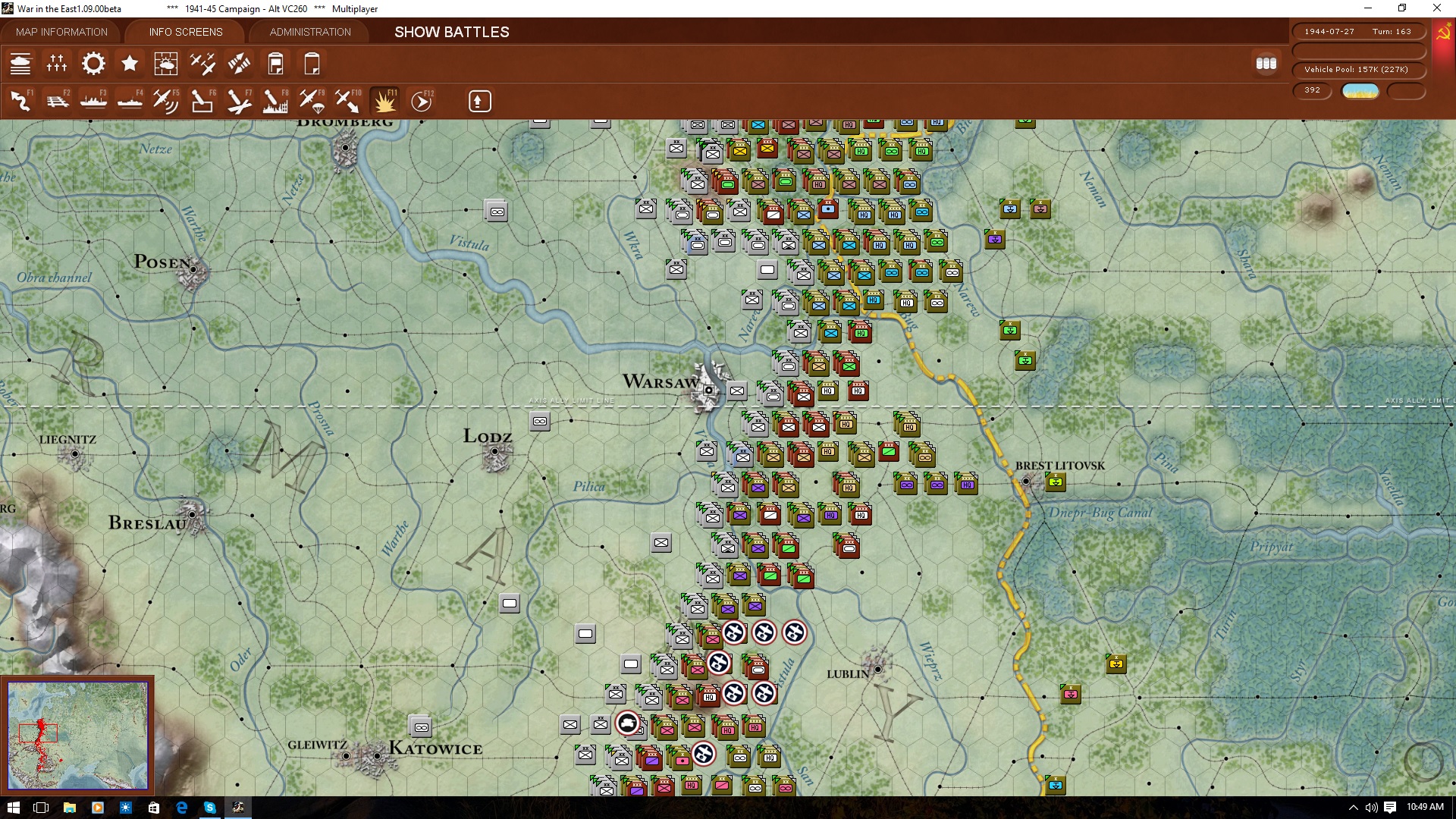Open the Windows Start menu

13,808
